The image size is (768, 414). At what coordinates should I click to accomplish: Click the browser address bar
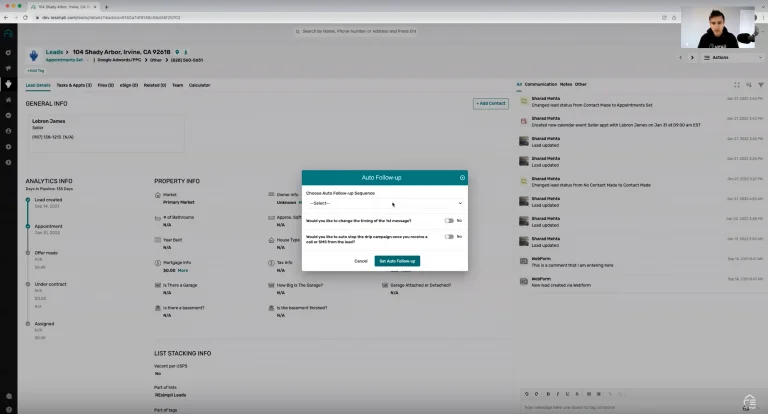click(343, 18)
